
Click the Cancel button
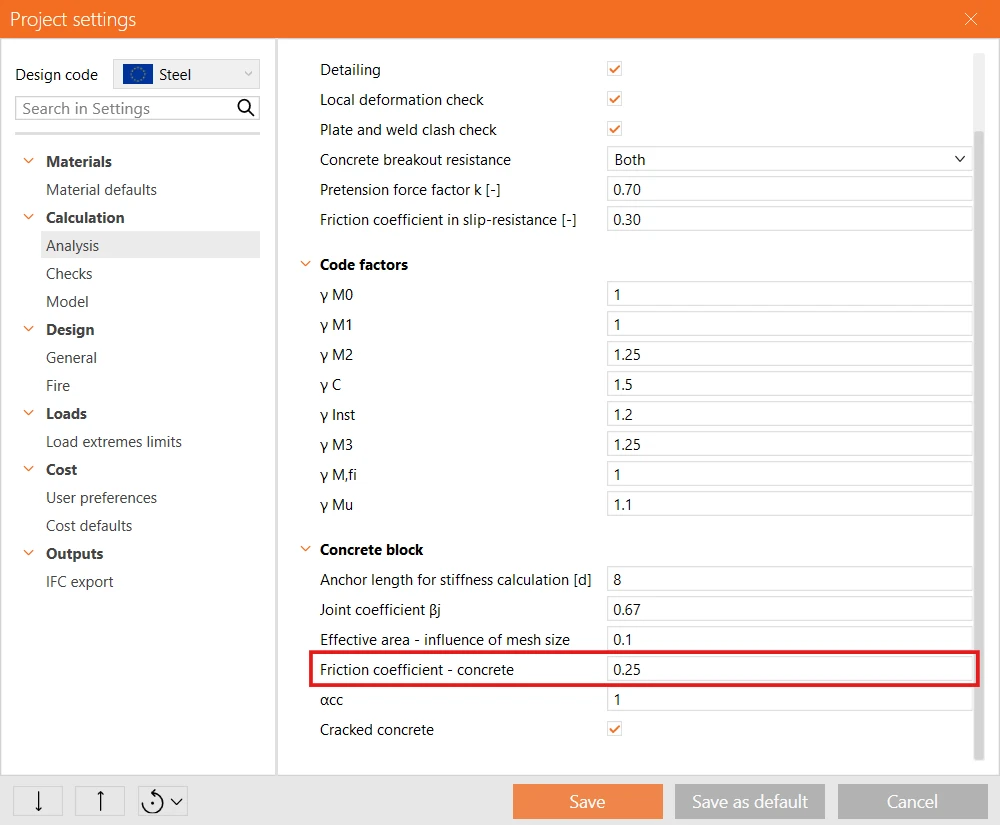(x=912, y=801)
